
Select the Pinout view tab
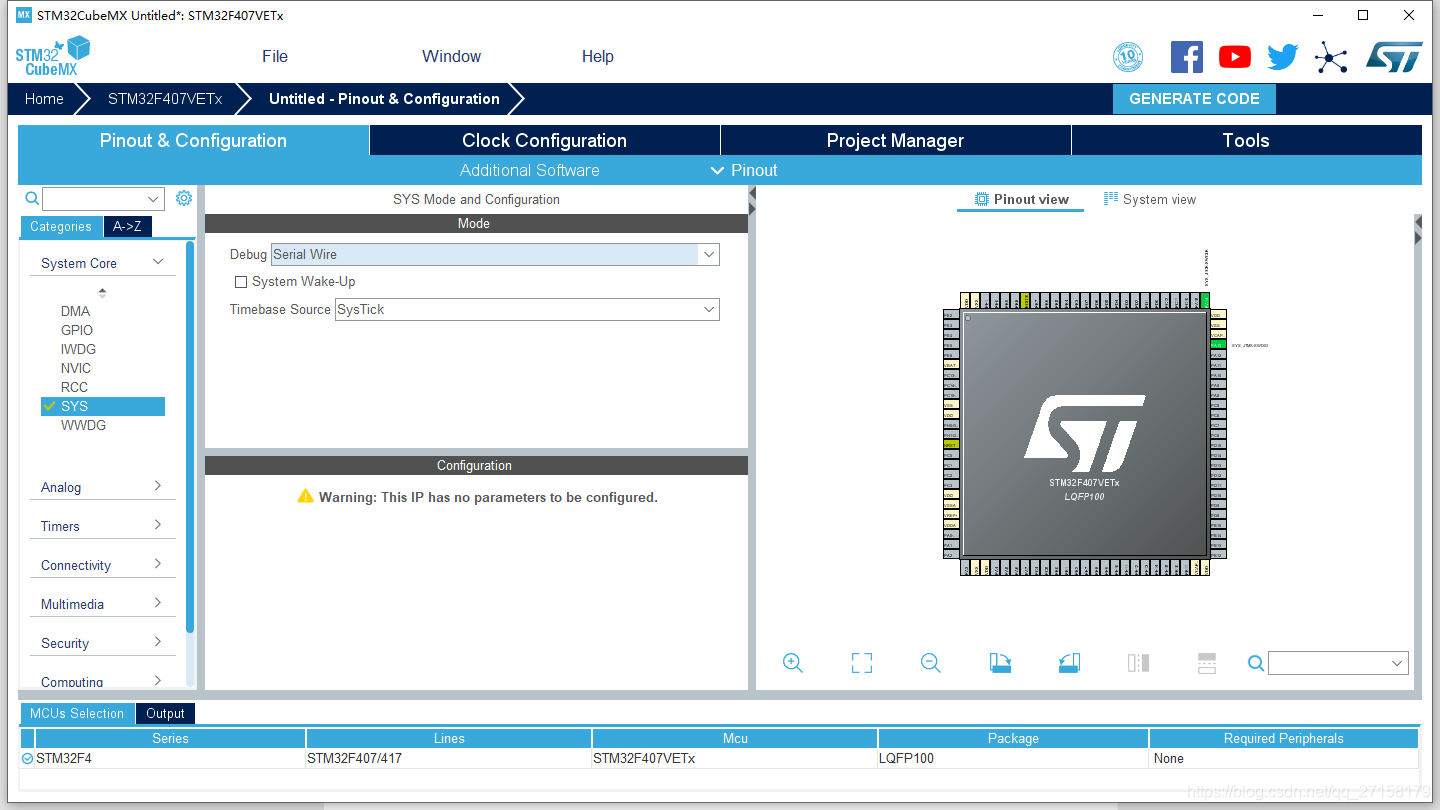pos(1021,199)
